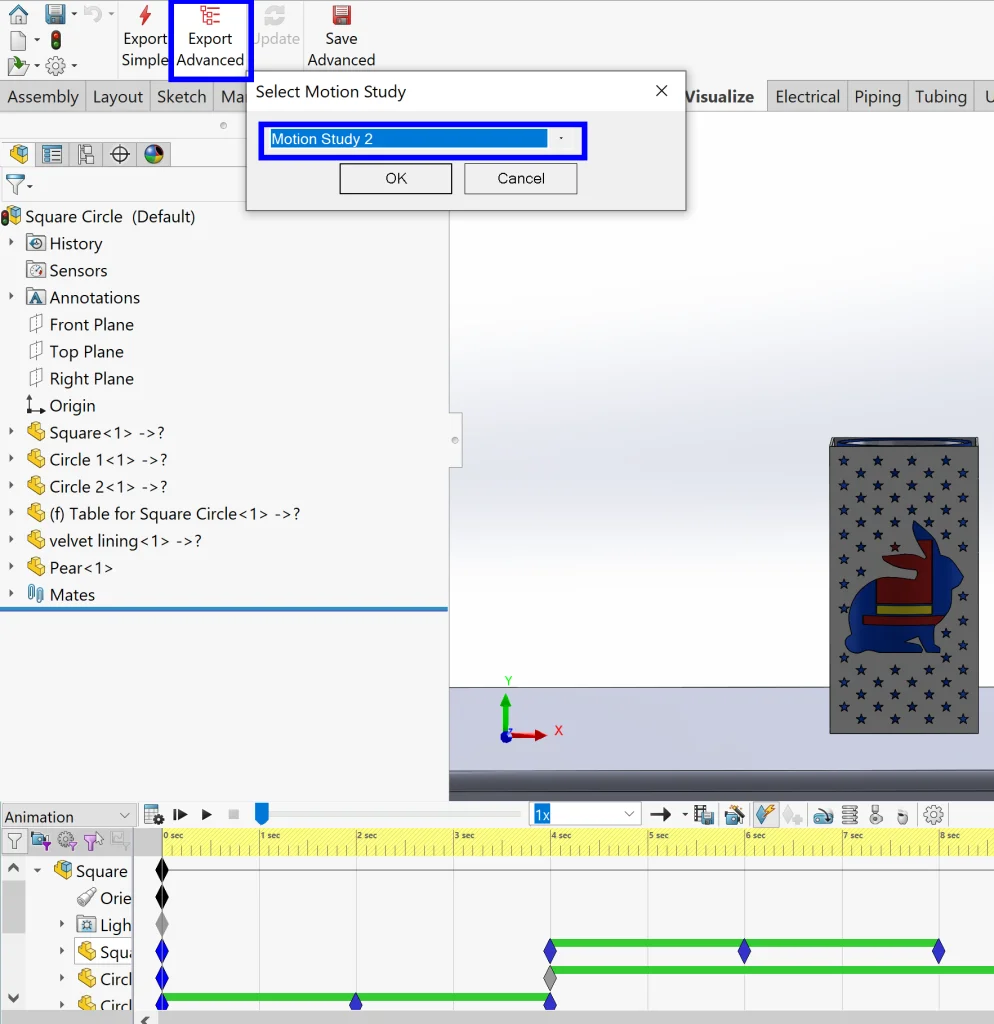Viewport: 994px width, 1024px height.
Task: Open DisplayManager color sphere tab
Action: 154,154
